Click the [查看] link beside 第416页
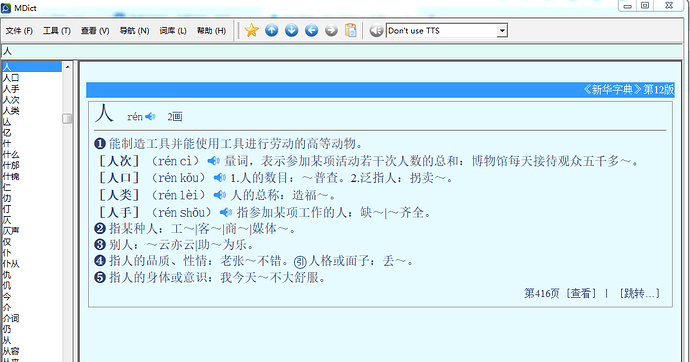Screen dimensions: 690x362 pyautogui.click(x=581, y=293)
